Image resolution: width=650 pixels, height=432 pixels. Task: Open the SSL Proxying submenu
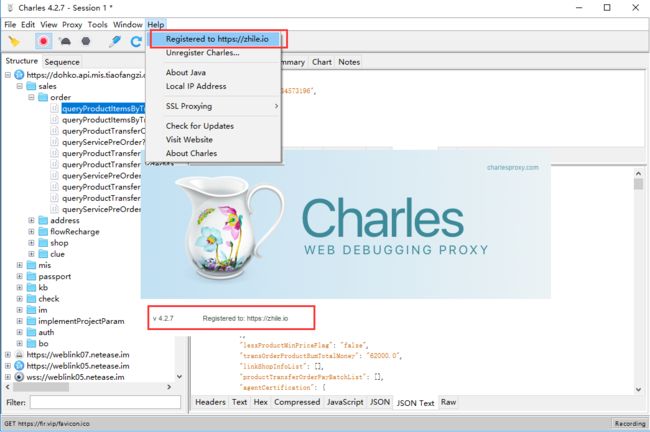click(x=214, y=106)
